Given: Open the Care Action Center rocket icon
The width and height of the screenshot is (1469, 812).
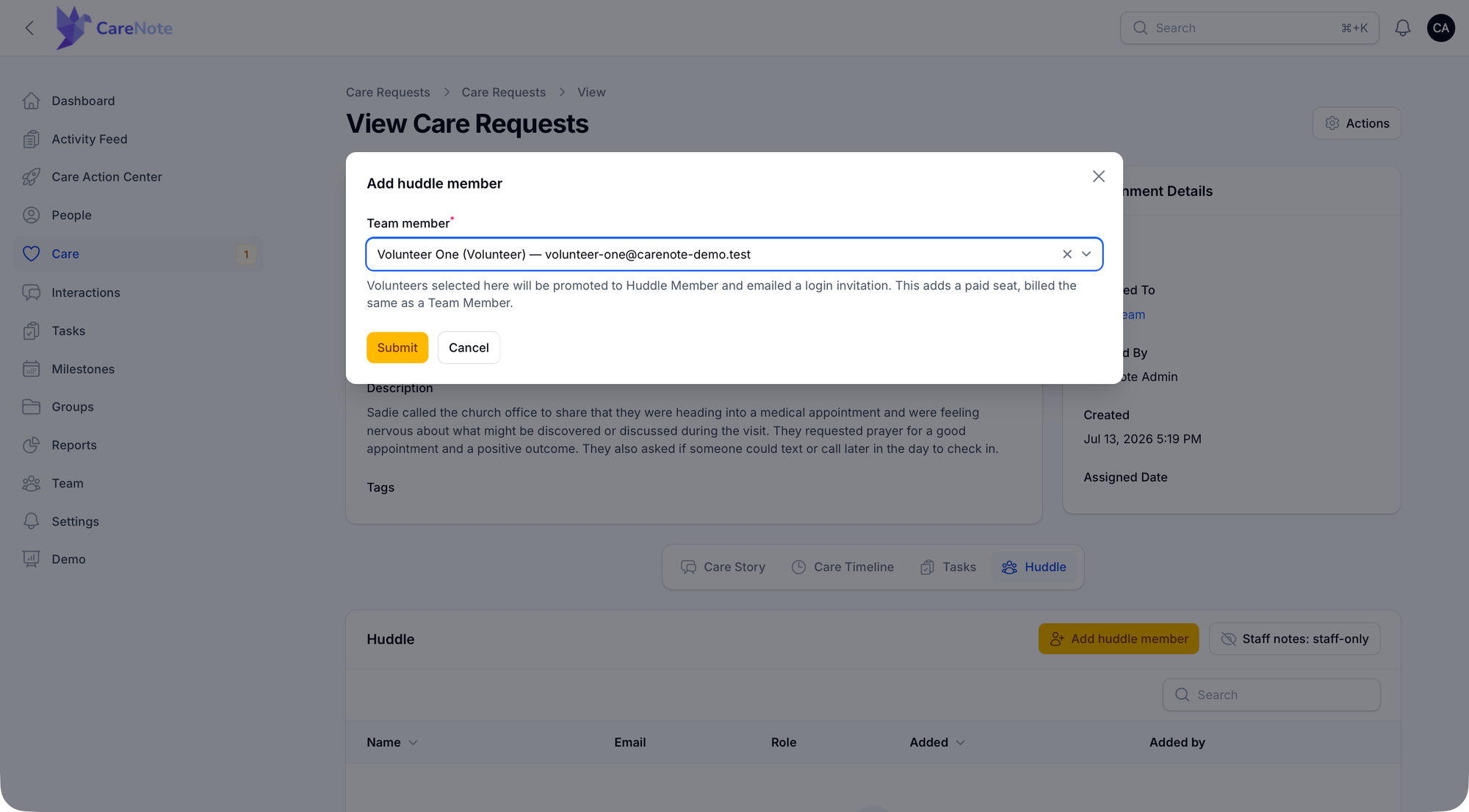Looking at the screenshot, I should [31, 177].
